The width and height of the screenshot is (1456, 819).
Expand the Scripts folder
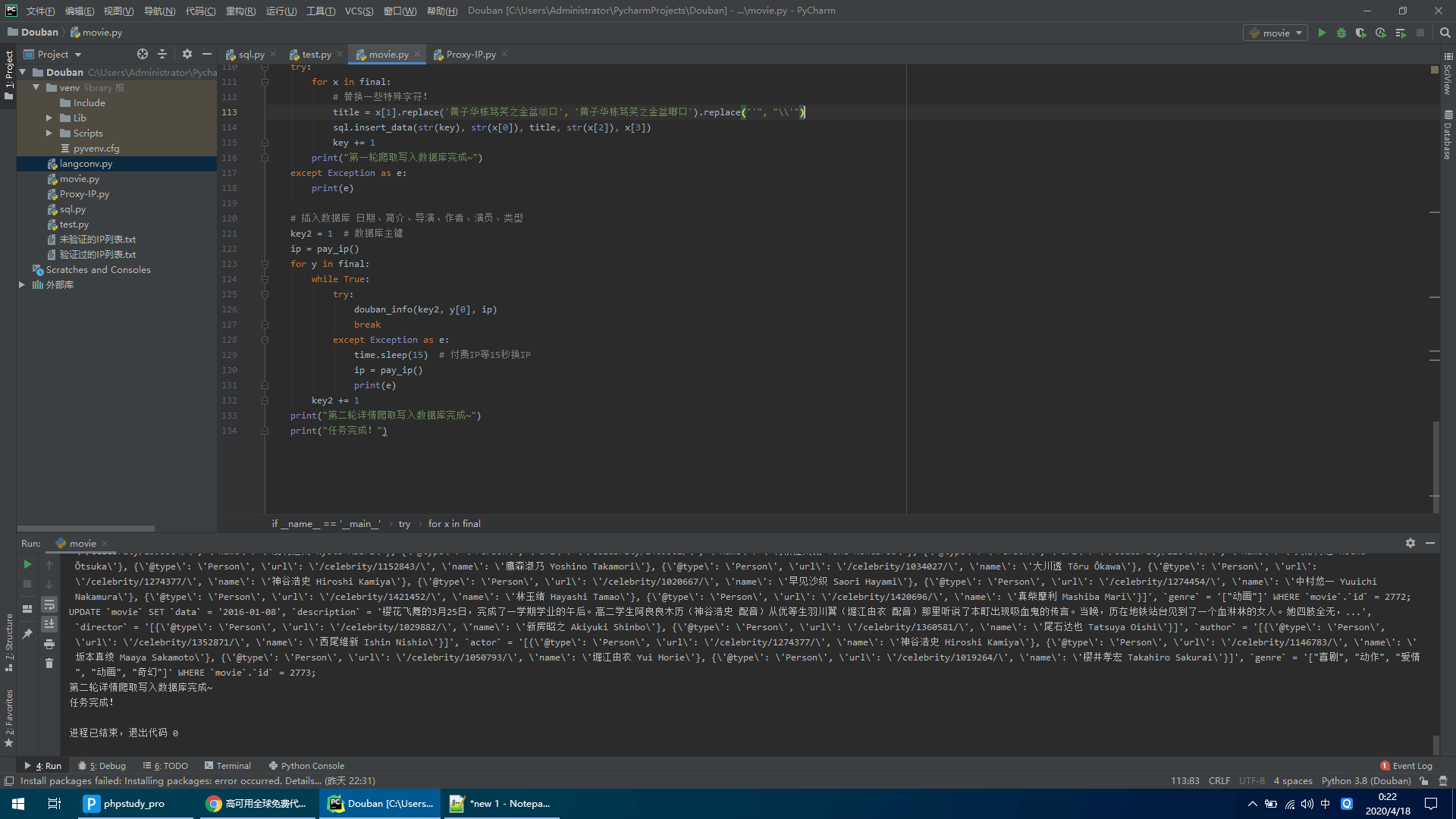(x=49, y=133)
